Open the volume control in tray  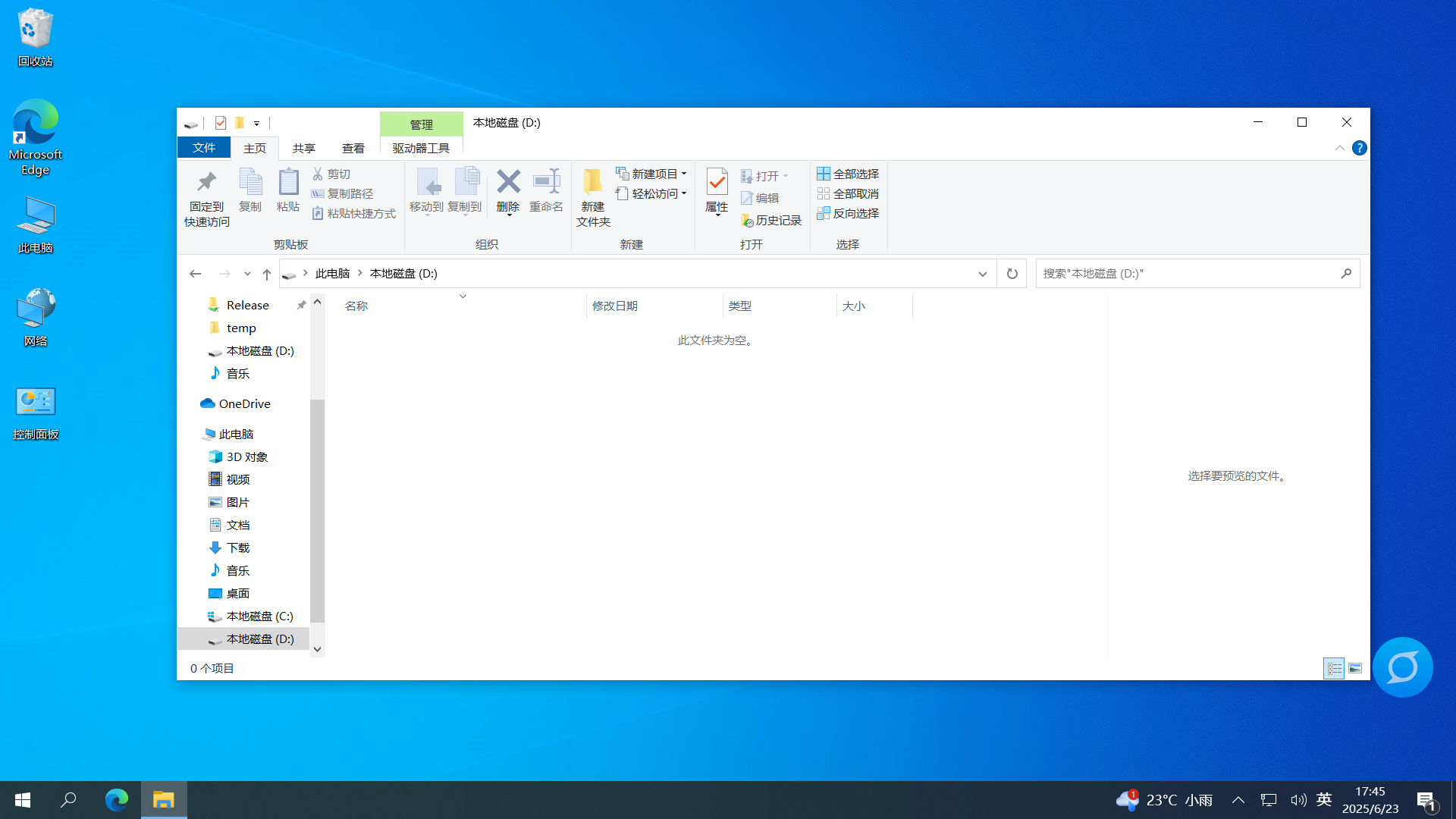[1298, 800]
